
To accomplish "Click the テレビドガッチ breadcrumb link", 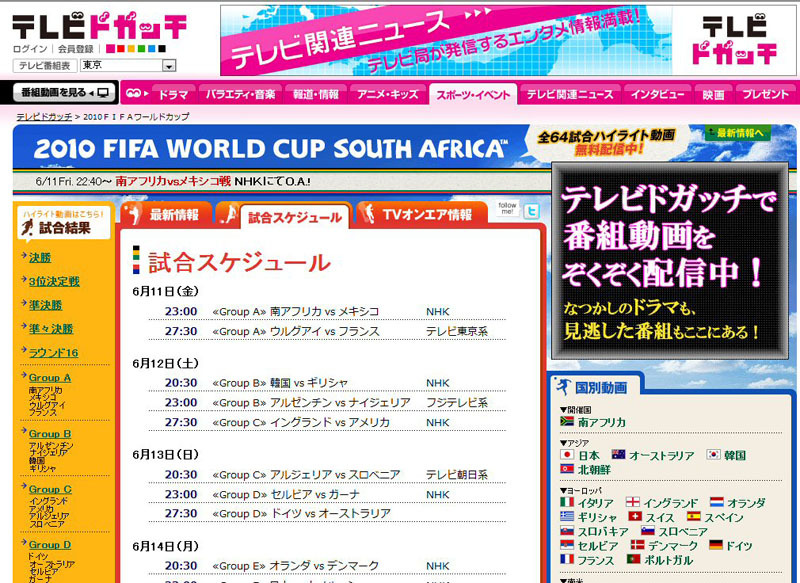I will coord(44,117).
